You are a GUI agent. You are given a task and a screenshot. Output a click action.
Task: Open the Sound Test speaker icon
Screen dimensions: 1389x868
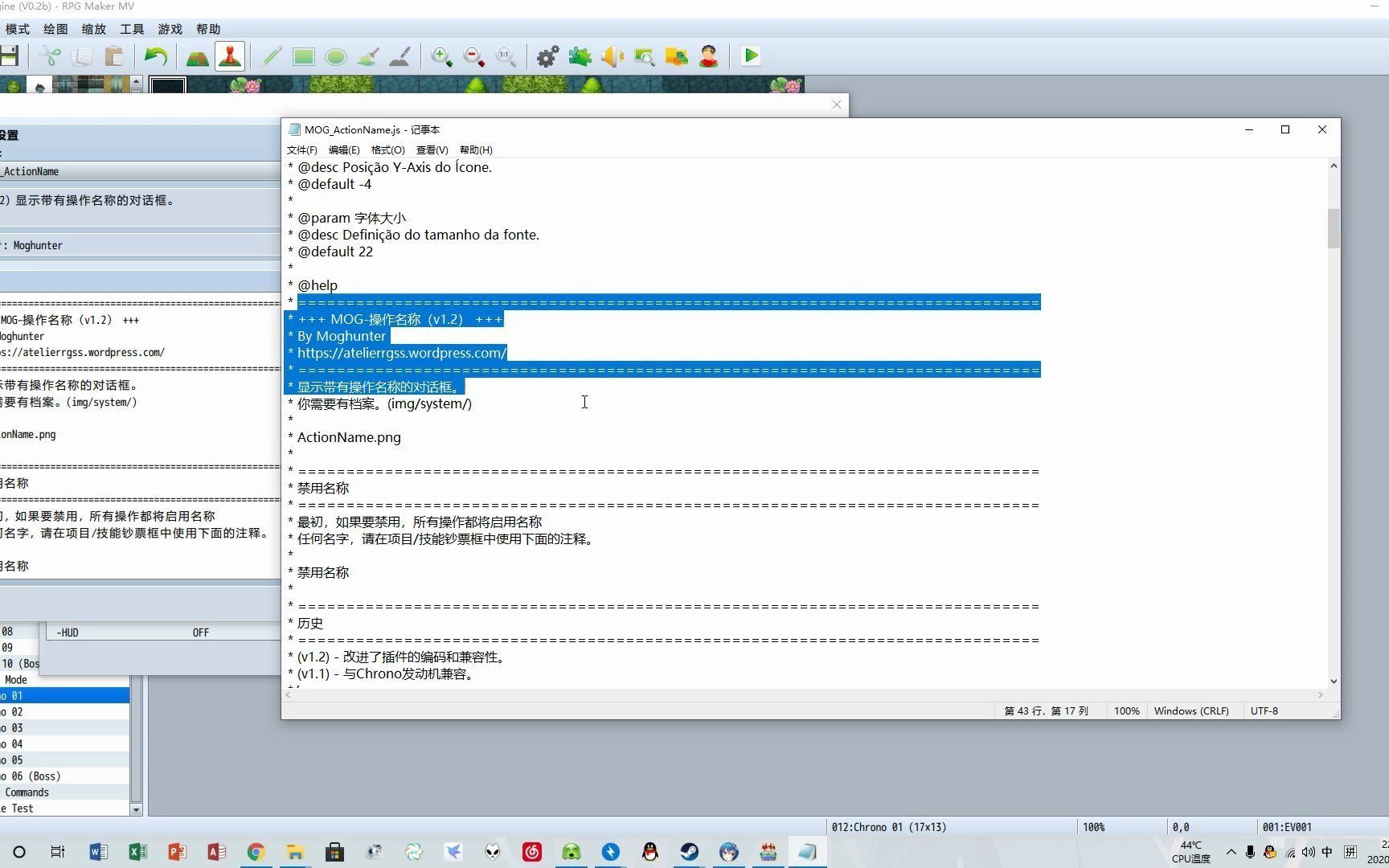[x=612, y=56]
